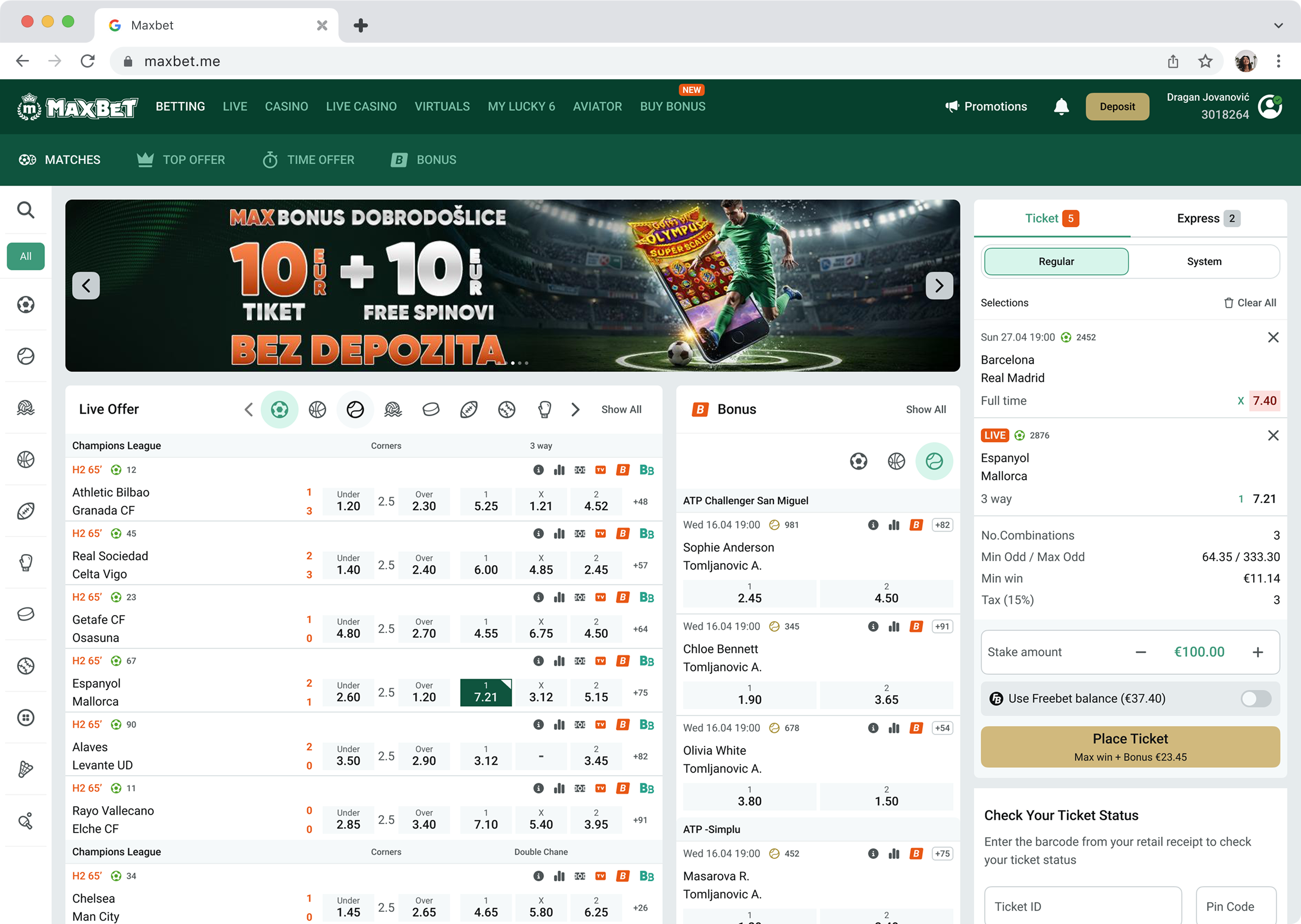Open the LIVE CASINO menu item
Image resolution: width=1301 pixels, height=924 pixels.
pos(361,106)
